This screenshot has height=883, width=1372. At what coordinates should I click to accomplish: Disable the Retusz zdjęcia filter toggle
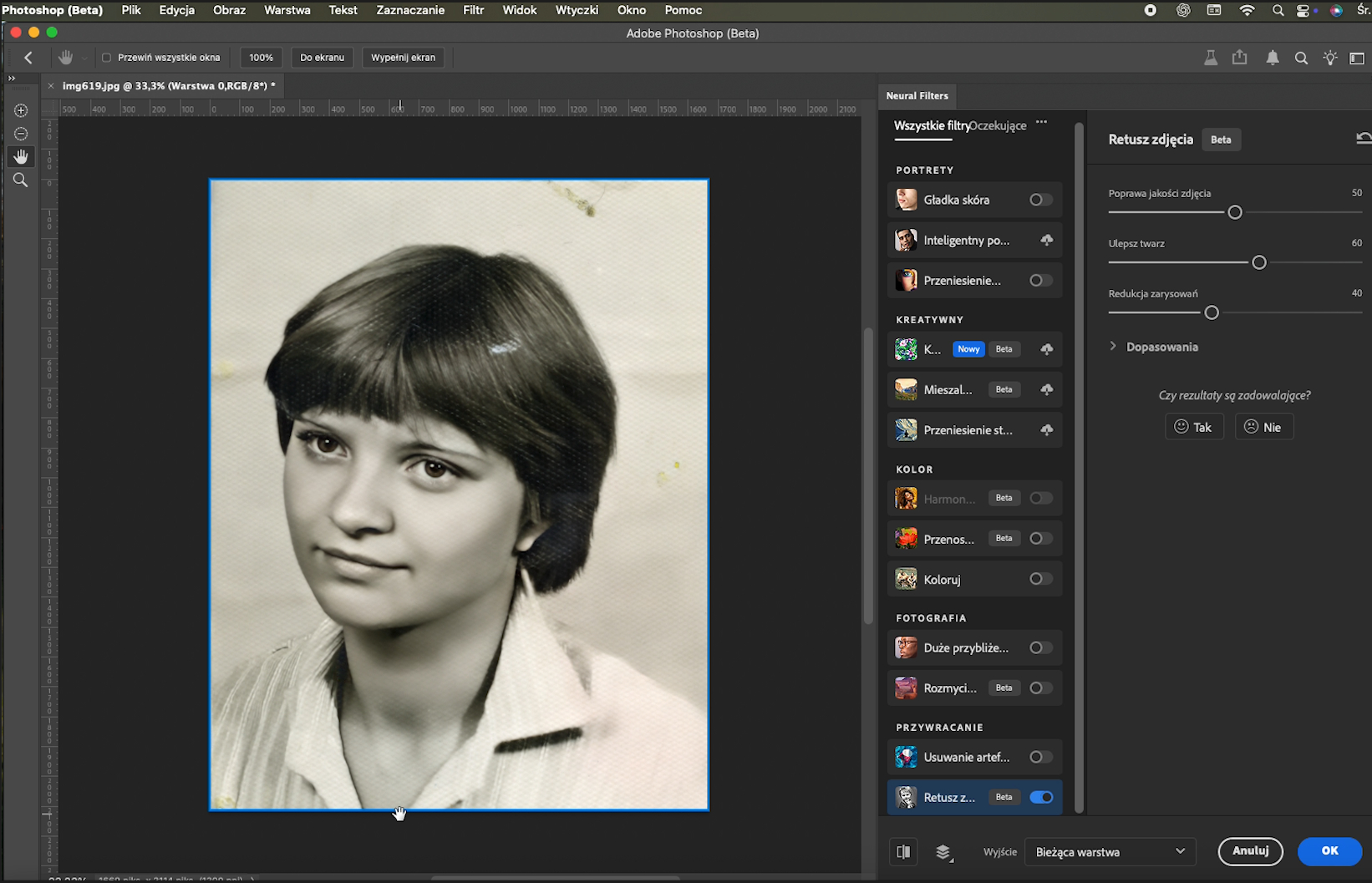pos(1041,797)
